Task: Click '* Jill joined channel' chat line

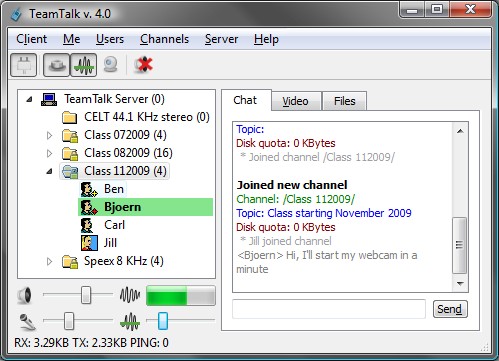Action: click(x=286, y=241)
